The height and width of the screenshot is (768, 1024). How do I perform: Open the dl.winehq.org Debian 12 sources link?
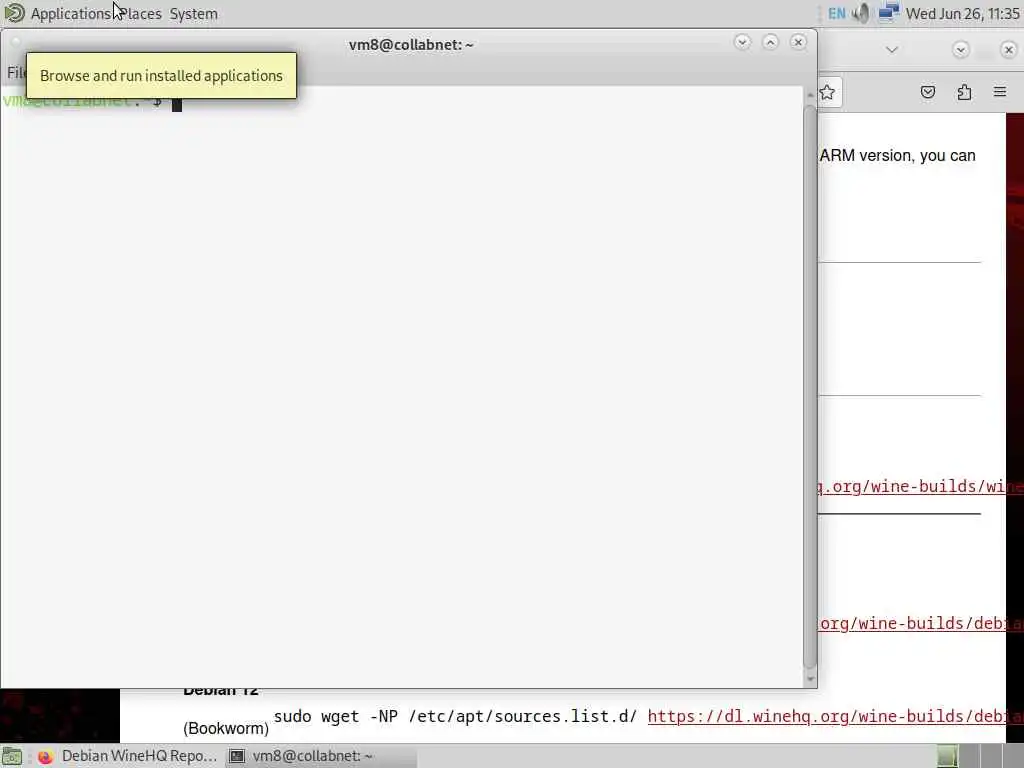click(835, 716)
